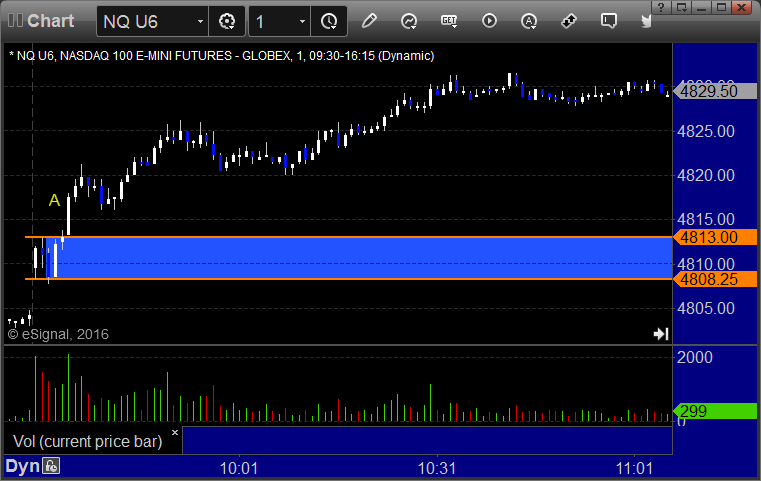Click the 4820.00 price axis label
Image resolution: width=761 pixels, height=481 pixels.
point(706,175)
